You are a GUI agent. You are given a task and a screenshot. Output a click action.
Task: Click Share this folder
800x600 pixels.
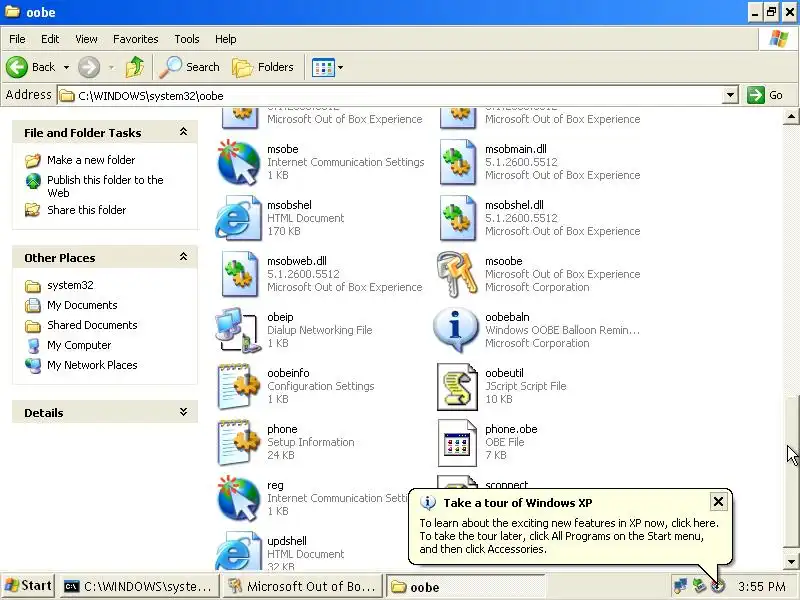coord(86,210)
